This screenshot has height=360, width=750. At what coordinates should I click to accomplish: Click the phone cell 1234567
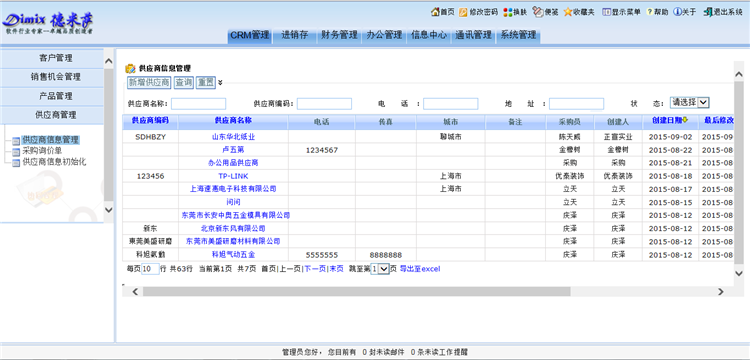[x=321, y=150]
